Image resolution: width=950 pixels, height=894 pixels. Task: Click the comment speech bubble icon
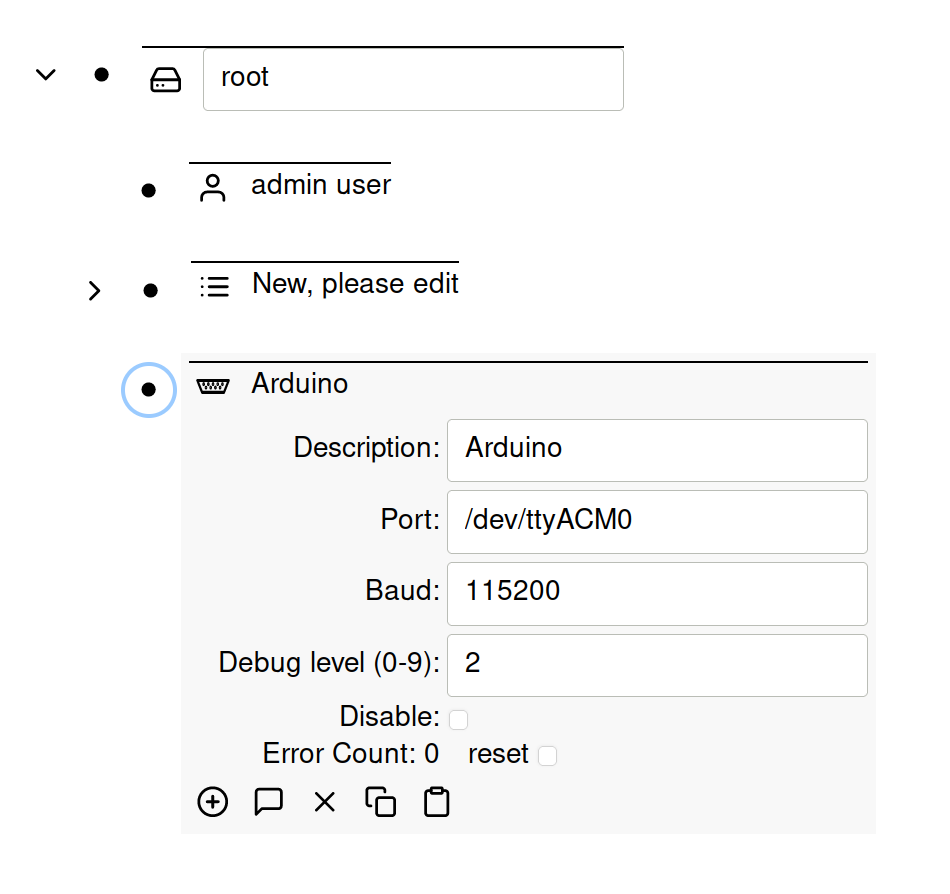268,802
